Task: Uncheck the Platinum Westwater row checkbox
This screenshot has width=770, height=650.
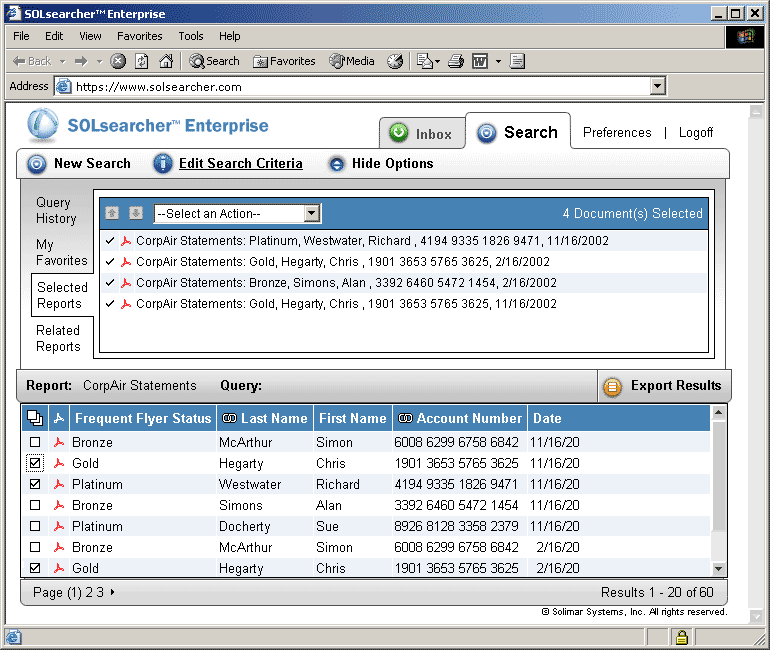Action: 35,484
